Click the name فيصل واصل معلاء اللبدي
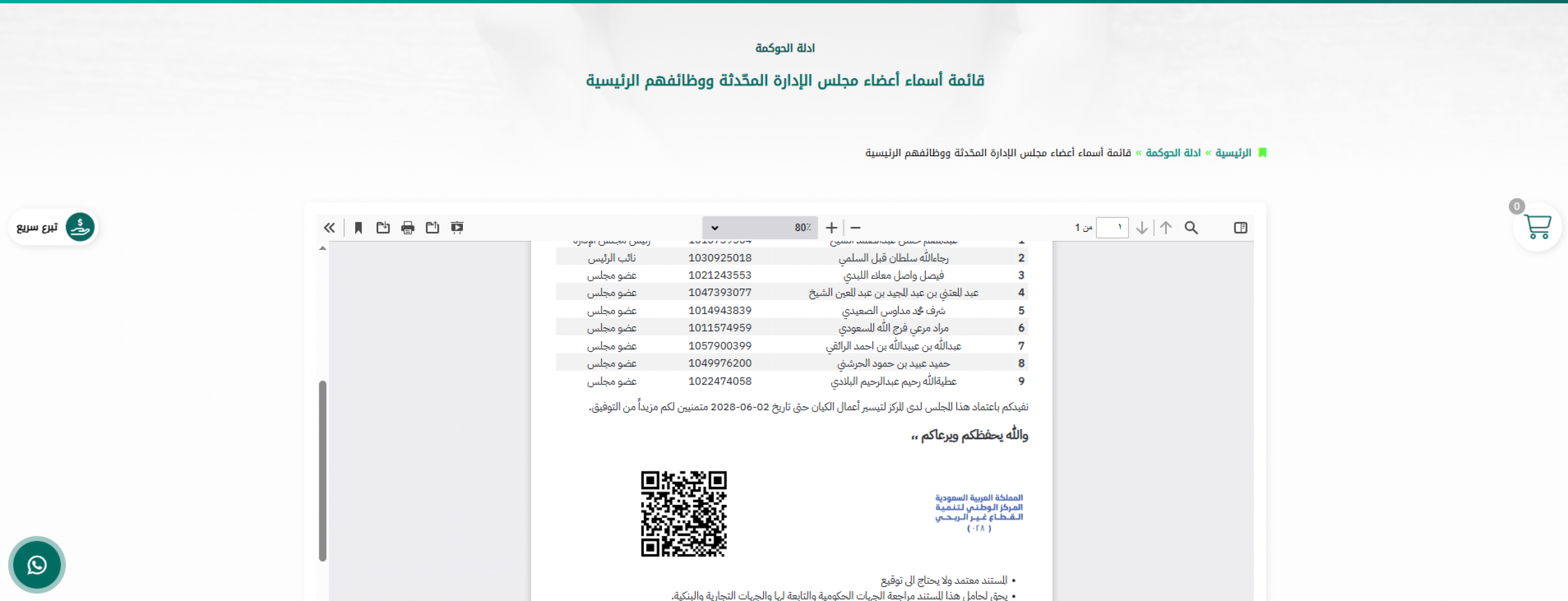 pos(893,275)
